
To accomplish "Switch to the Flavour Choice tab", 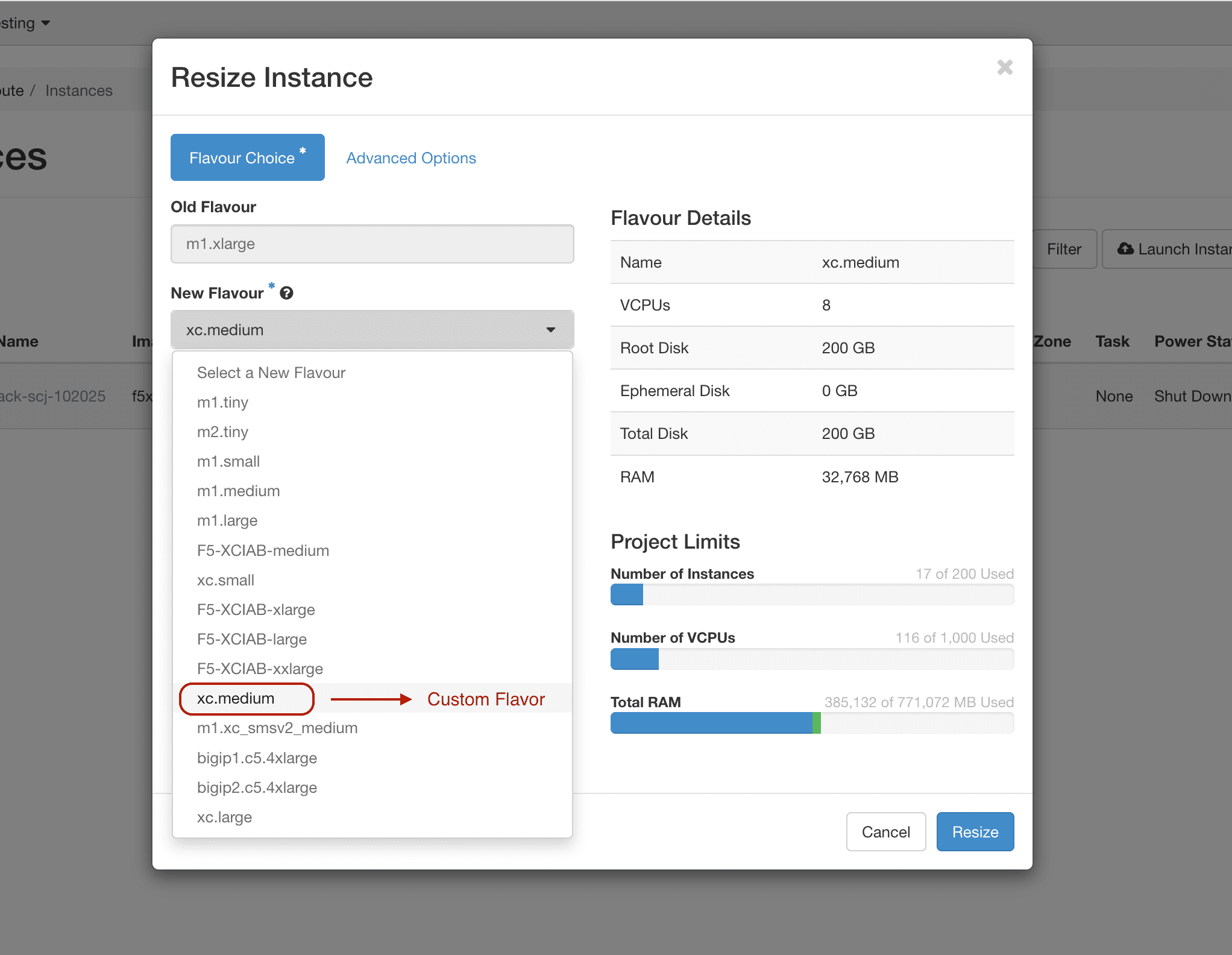I will pyautogui.click(x=247, y=157).
